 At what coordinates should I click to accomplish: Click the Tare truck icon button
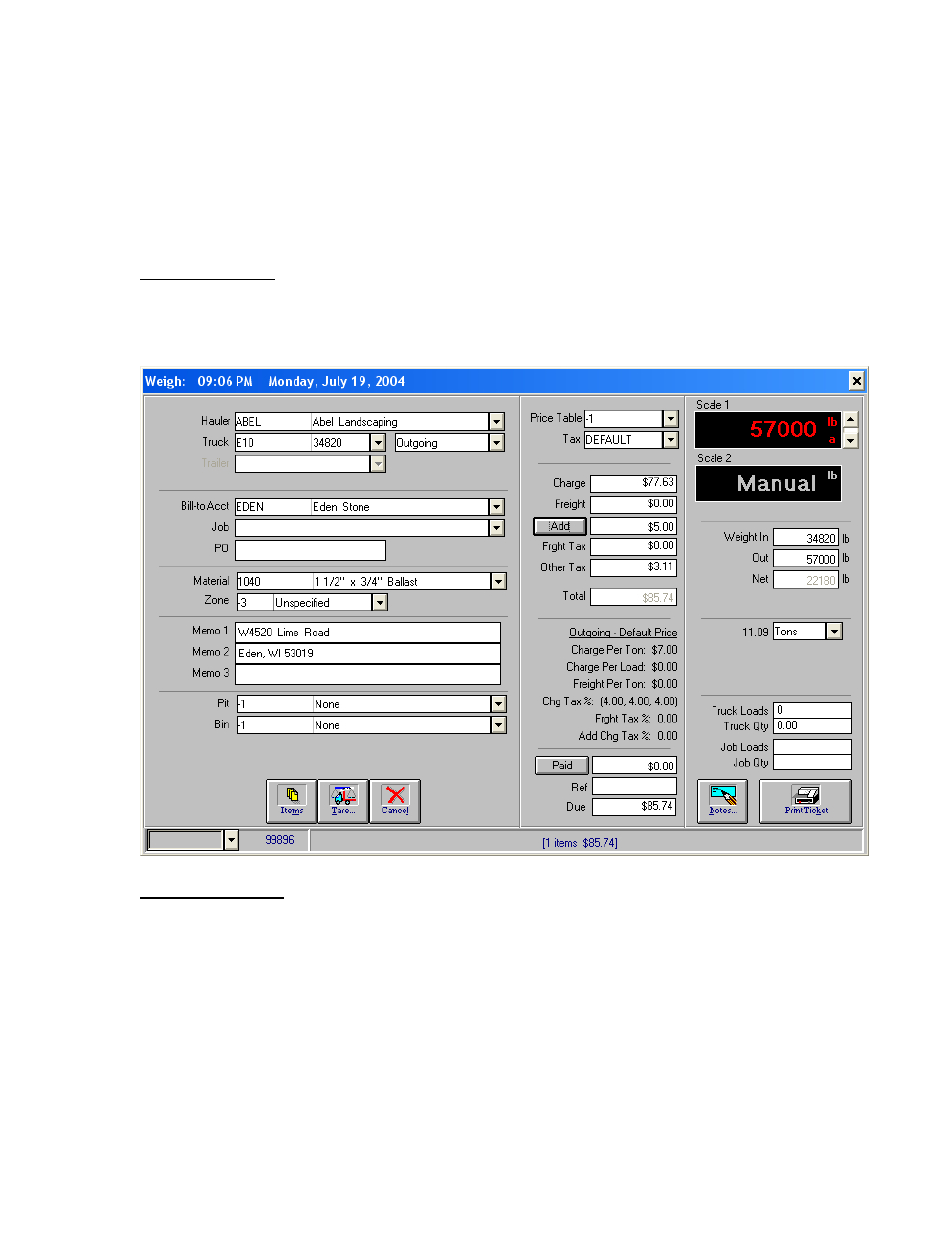coord(343,801)
